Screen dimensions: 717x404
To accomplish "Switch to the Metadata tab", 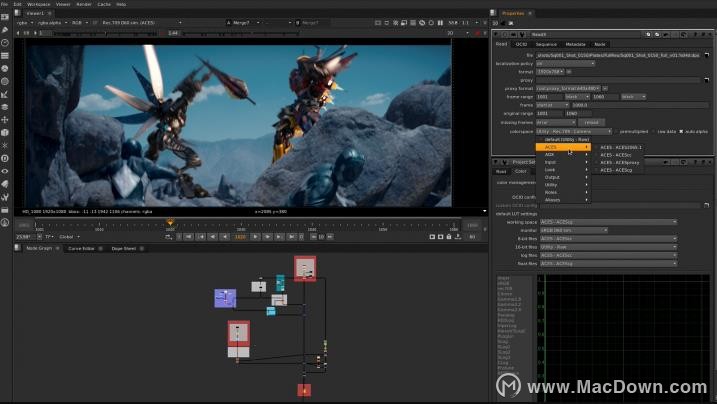I will pos(575,44).
